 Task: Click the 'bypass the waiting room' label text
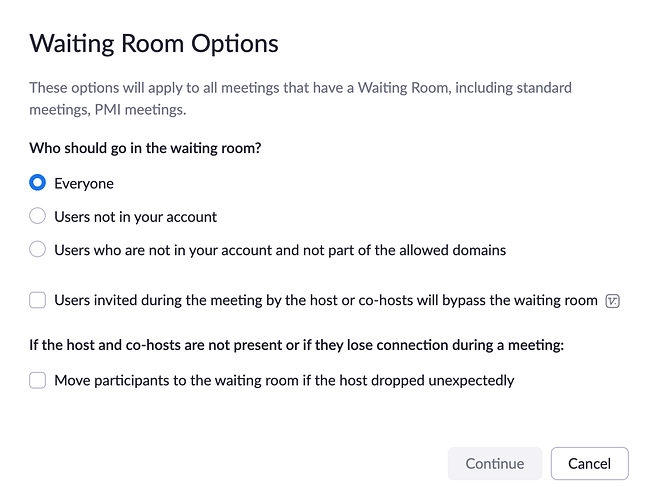520,299
